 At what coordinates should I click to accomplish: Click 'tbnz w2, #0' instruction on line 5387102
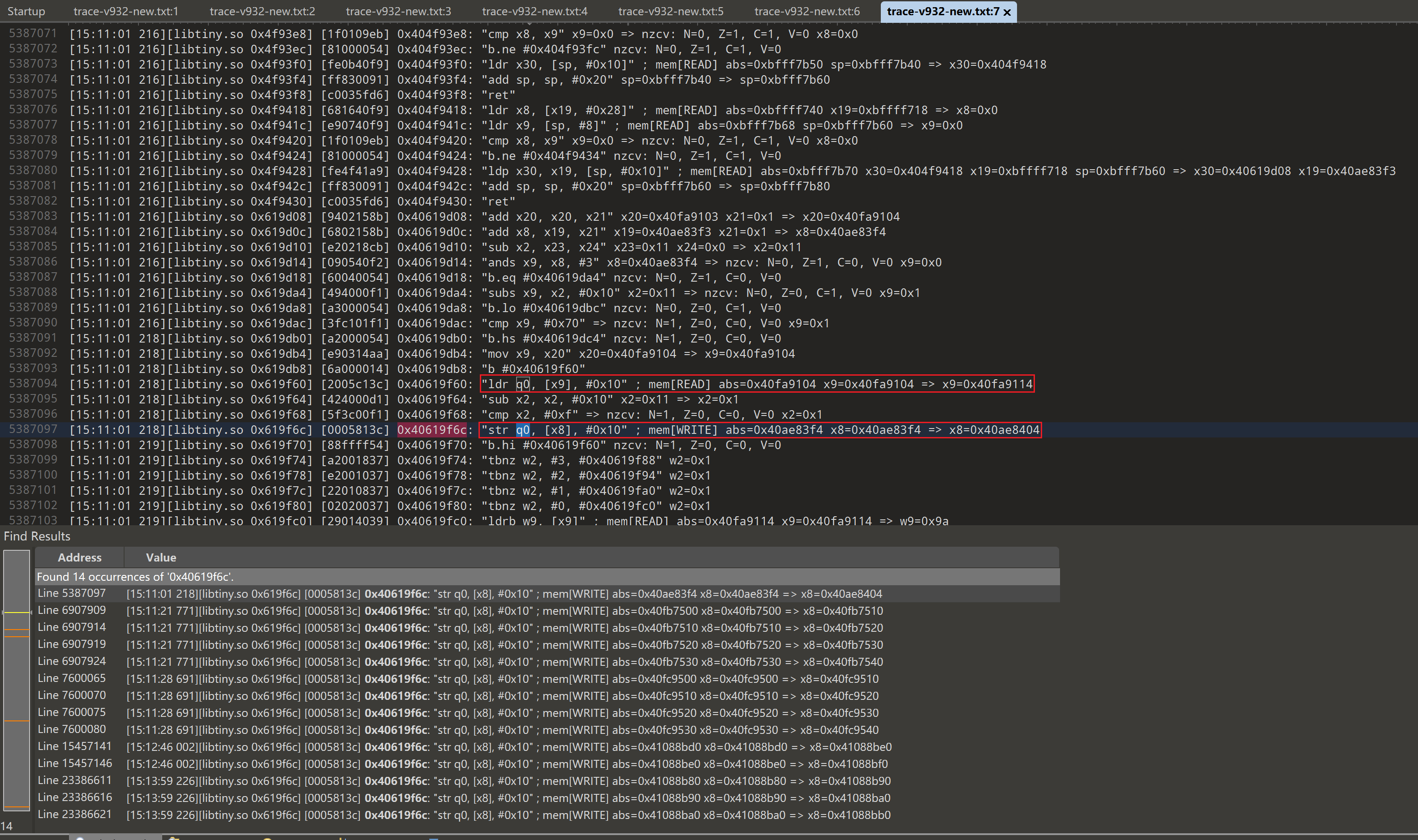571,506
